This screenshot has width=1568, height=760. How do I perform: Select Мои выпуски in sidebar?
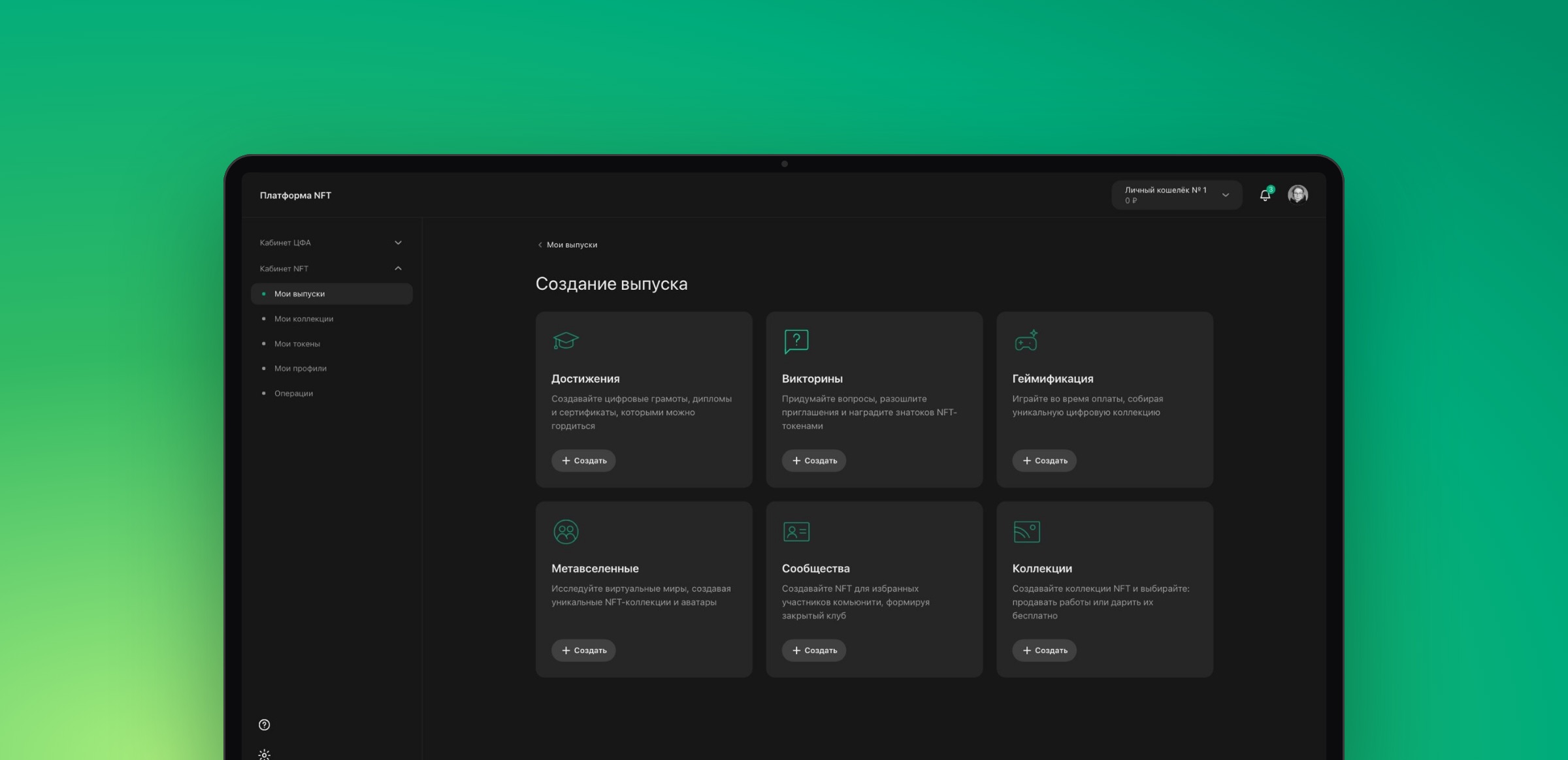pyautogui.click(x=332, y=294)
